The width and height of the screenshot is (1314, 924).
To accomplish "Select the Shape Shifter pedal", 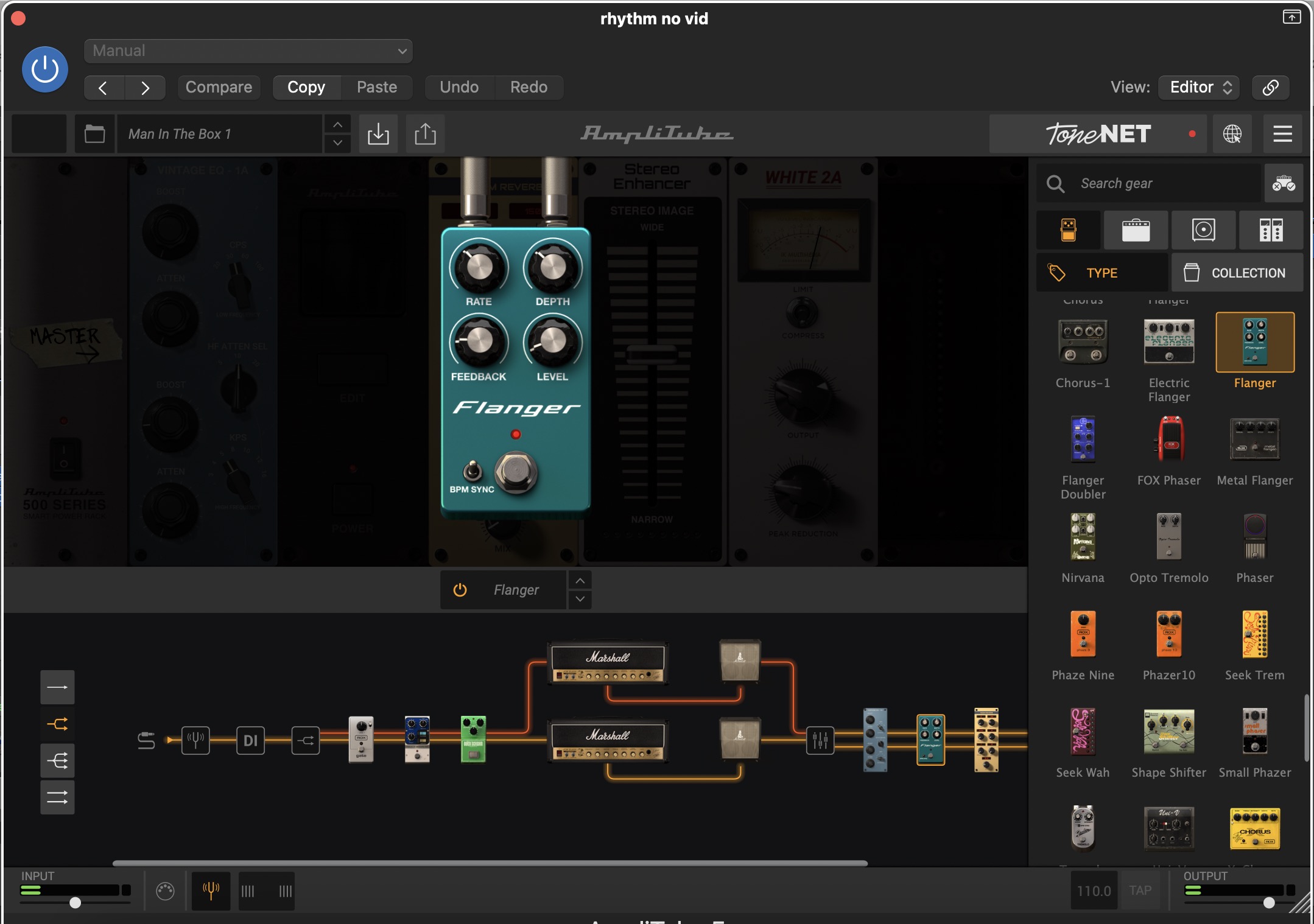I will coord(1169,732).
